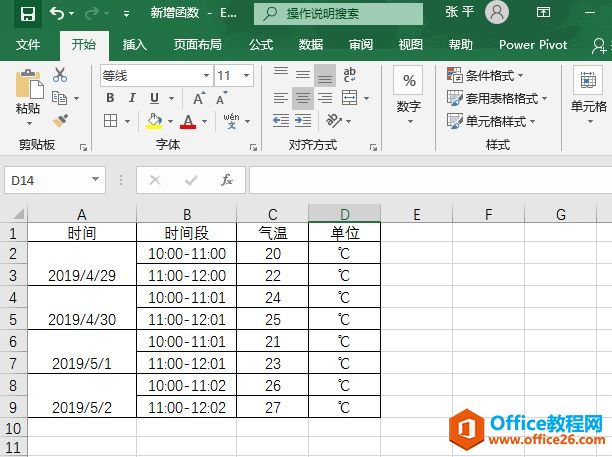Click the Insert Function fx icon
Viewport: 612px width, 457px height.
[x=227, y=180]
